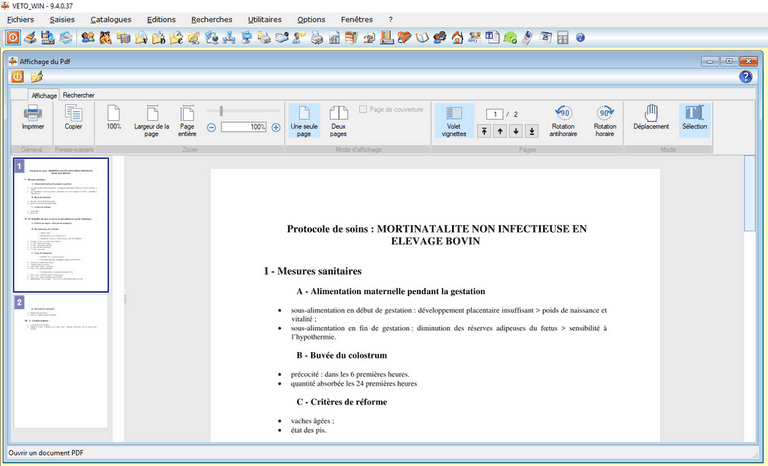Image resolution: width=768 pixels, height=466 pixels.
Task: Open the Fichiers menu
Action: 21,20
